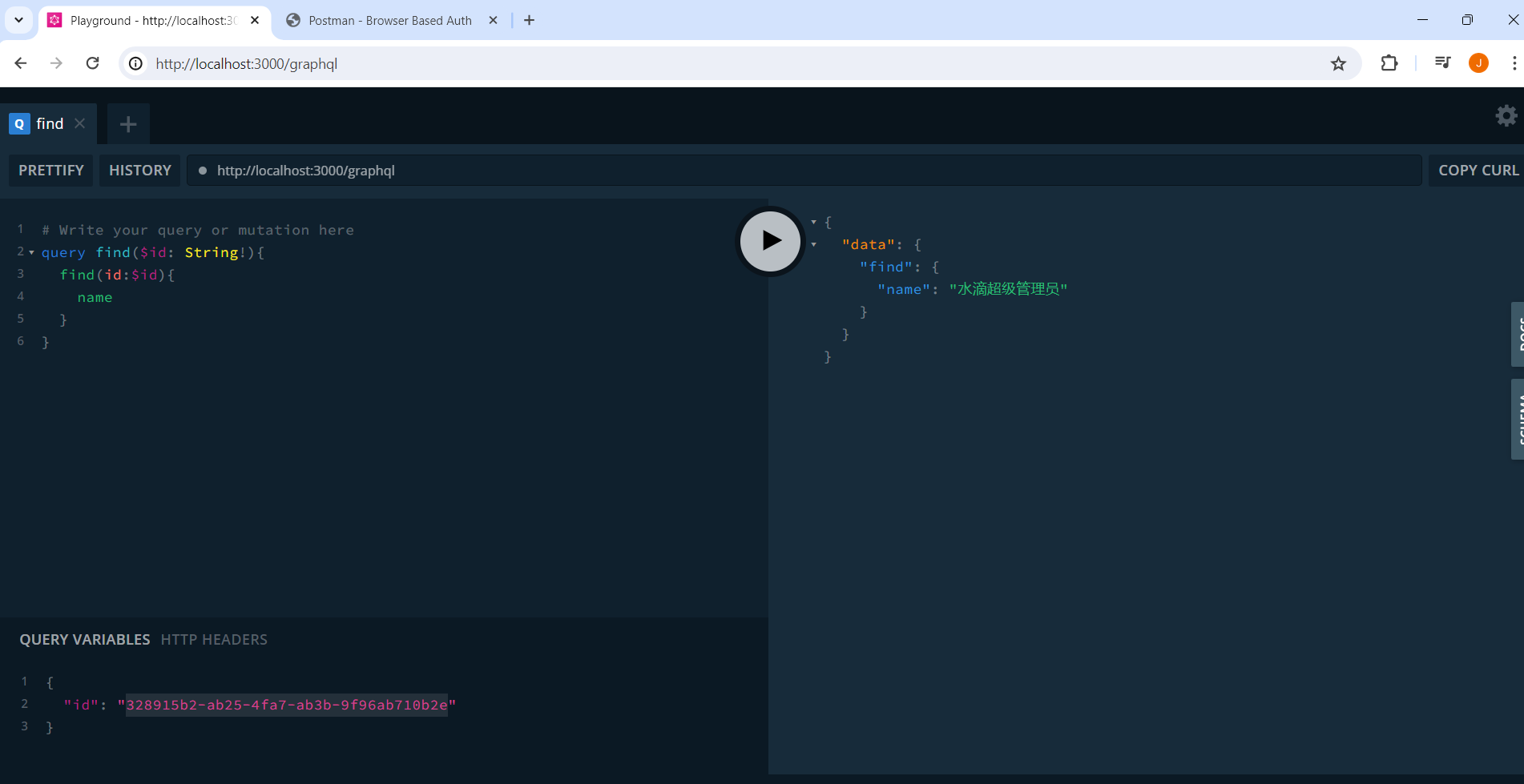Image resolution: width=1524 pixels, height=784 pixels.
Task: Run the GraphQL query with play button
Action: (x=770, y=240)
